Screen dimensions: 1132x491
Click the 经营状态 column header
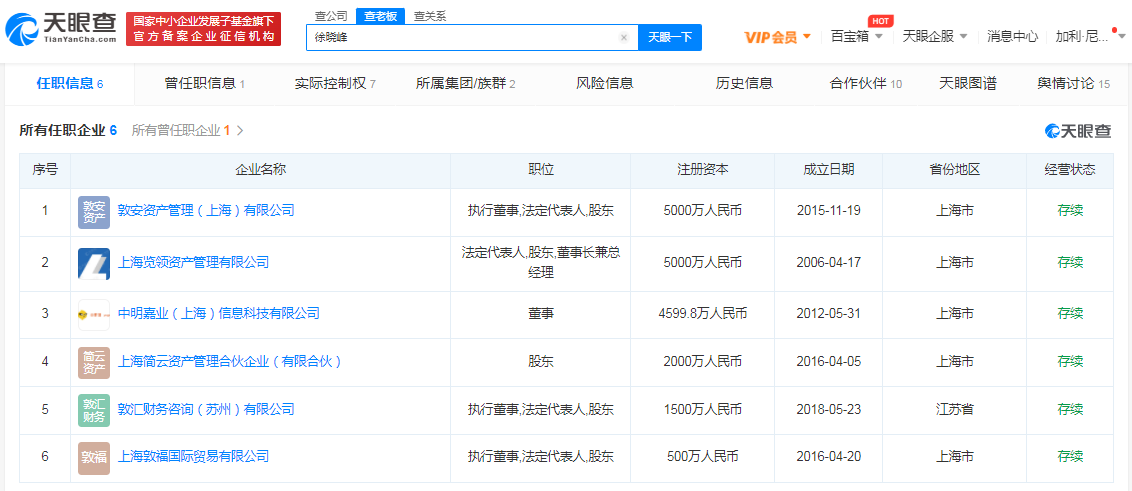[x=1070, y=170]
